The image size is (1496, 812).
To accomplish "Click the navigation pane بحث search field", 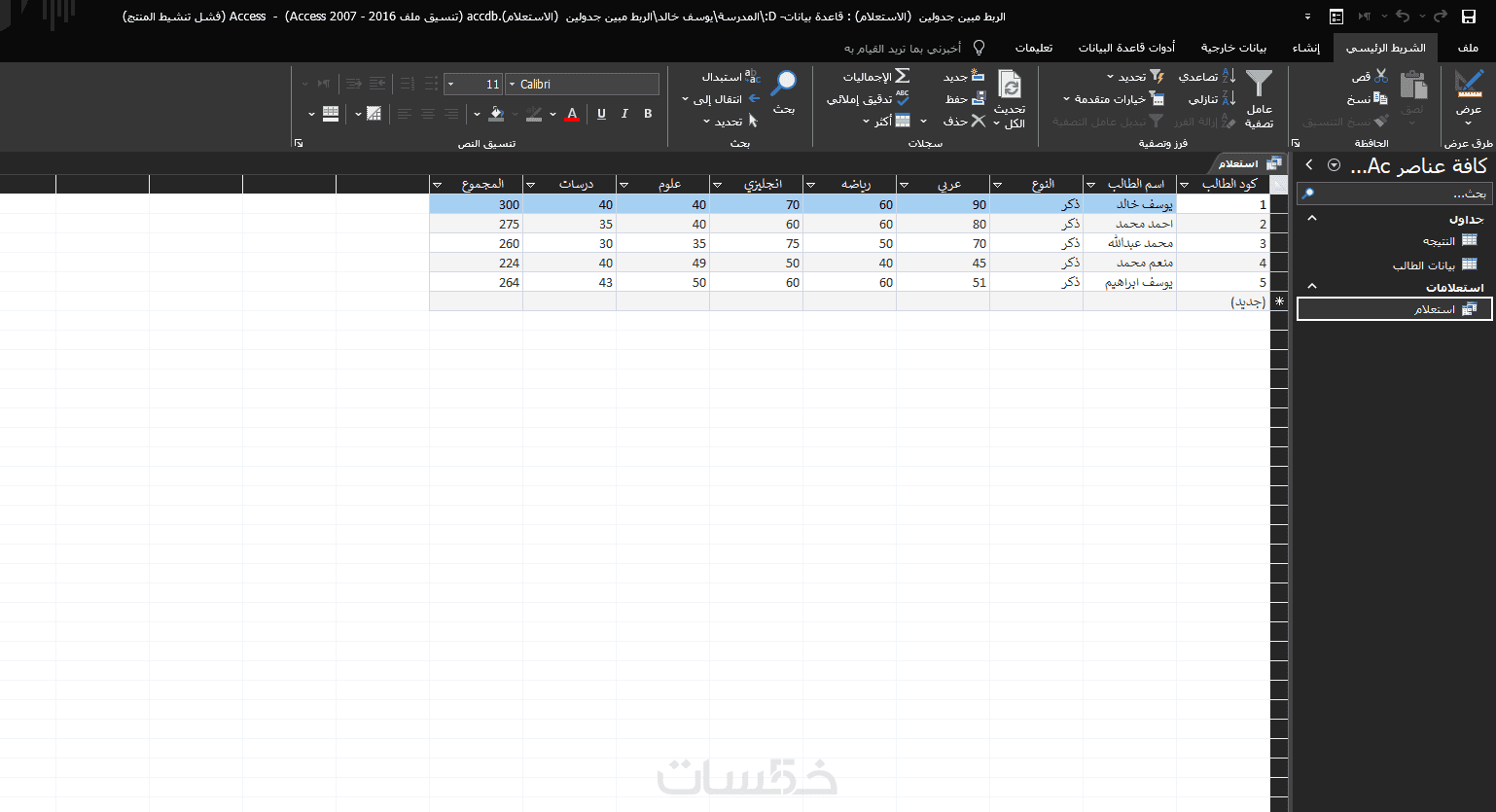I will 1395,194.
